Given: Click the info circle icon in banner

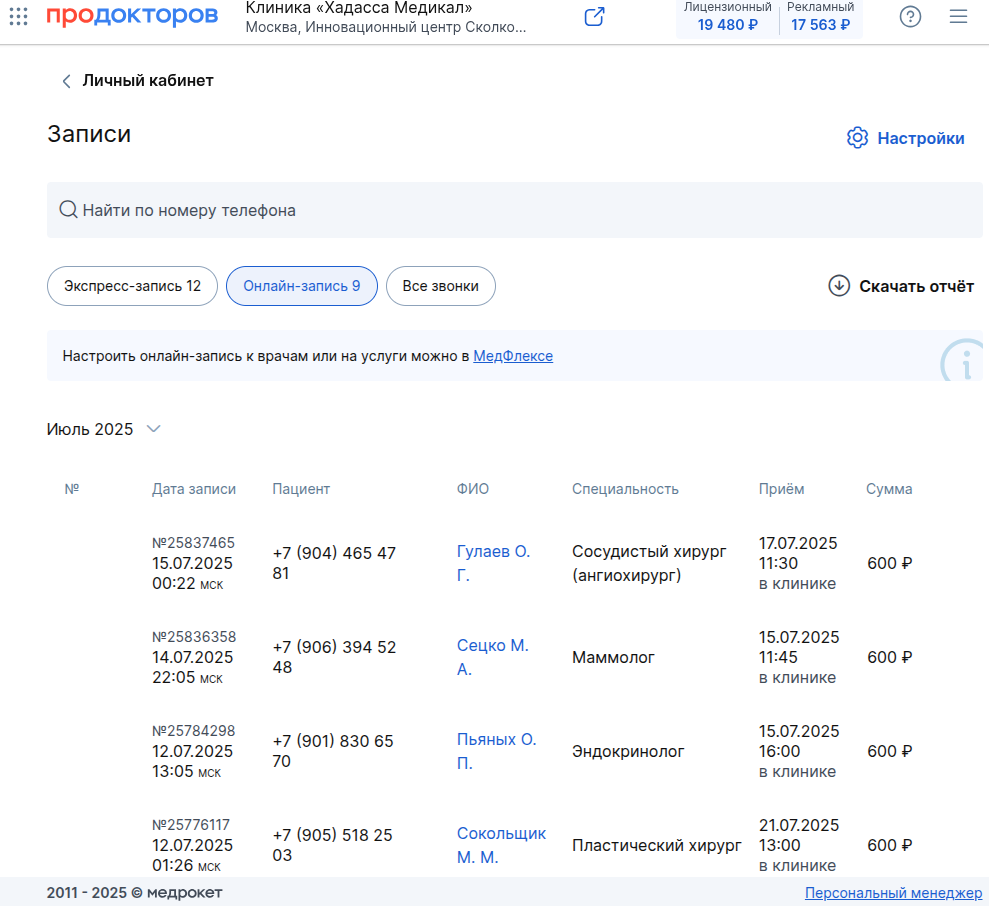Looking at the screenshot, I should [963, 361].
